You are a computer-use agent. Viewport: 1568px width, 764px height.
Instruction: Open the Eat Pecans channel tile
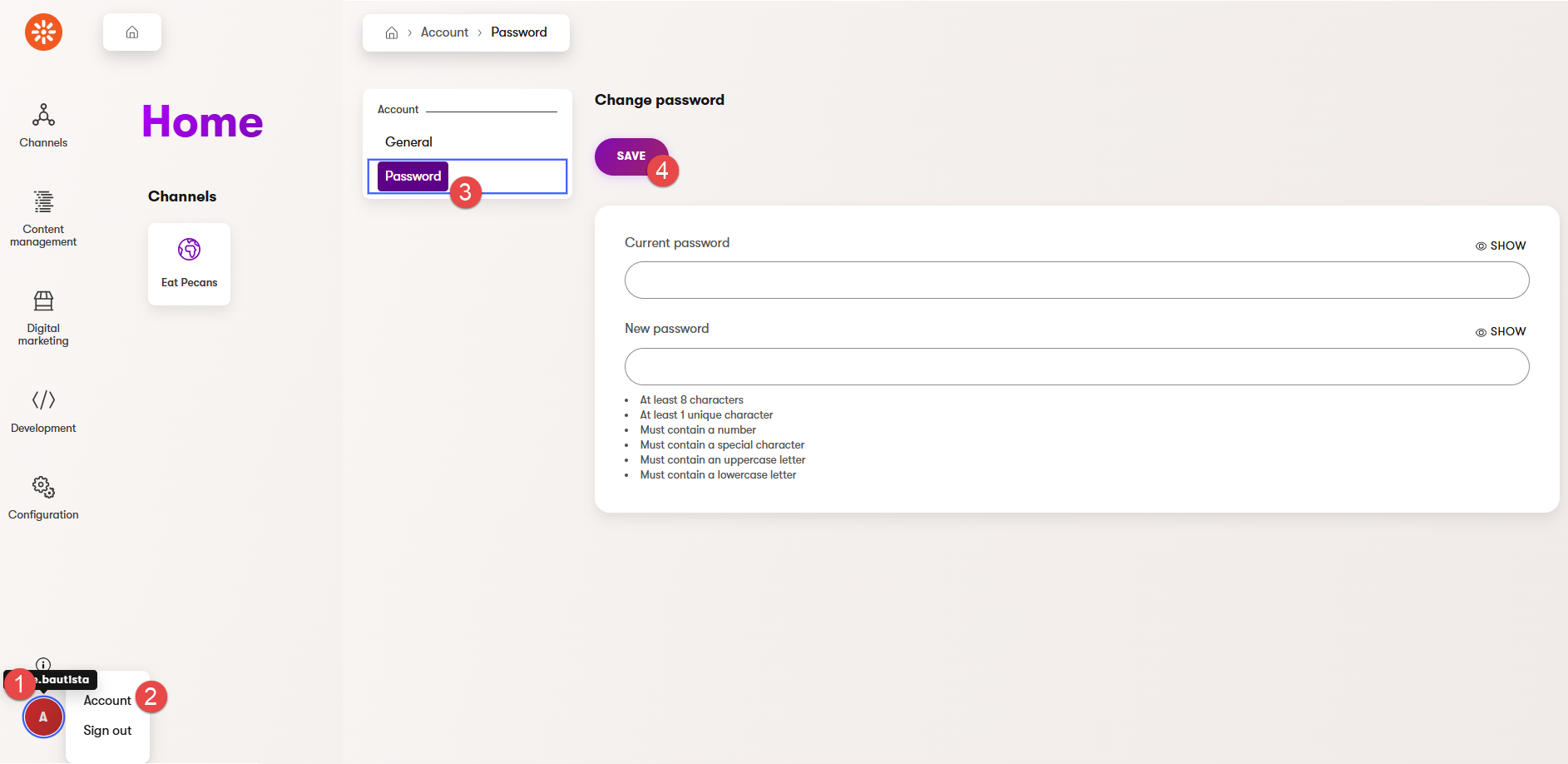point(189,264)
